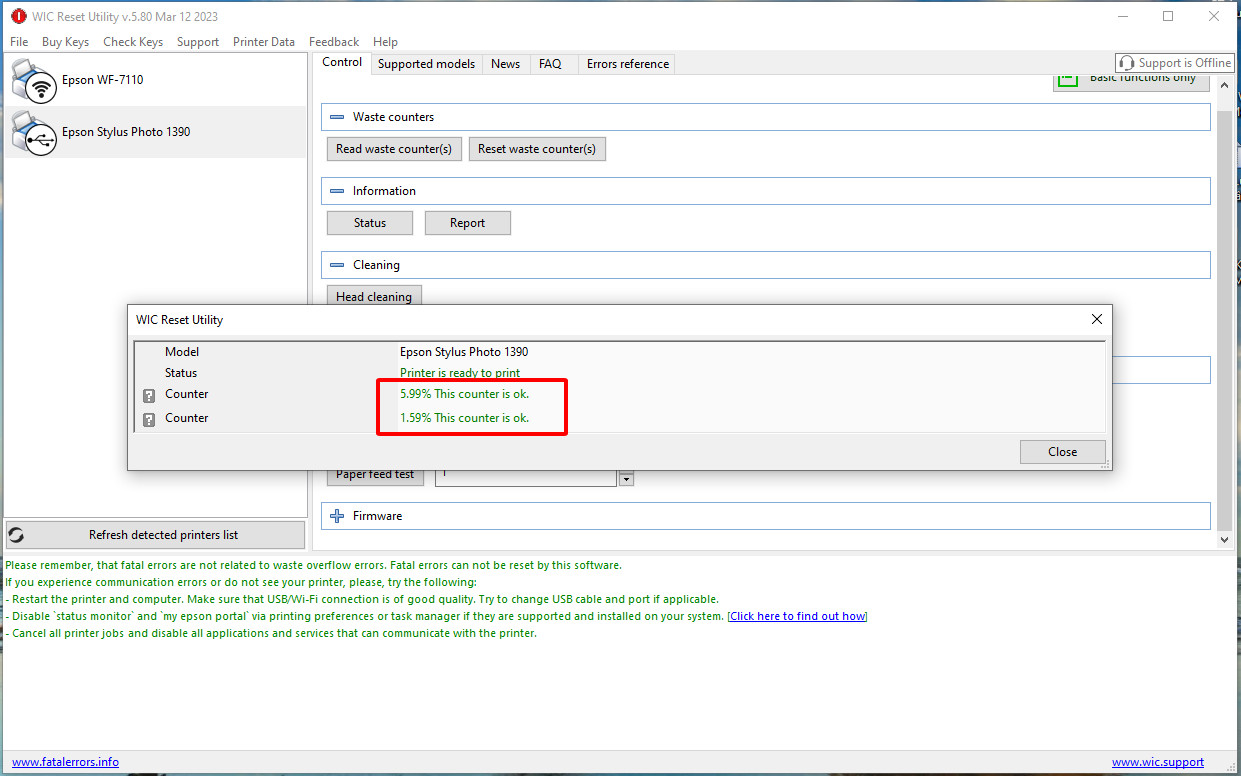This screenshot has width=1241, height=776.
Task: Open the Feedback menu
Action: (334, 42)
